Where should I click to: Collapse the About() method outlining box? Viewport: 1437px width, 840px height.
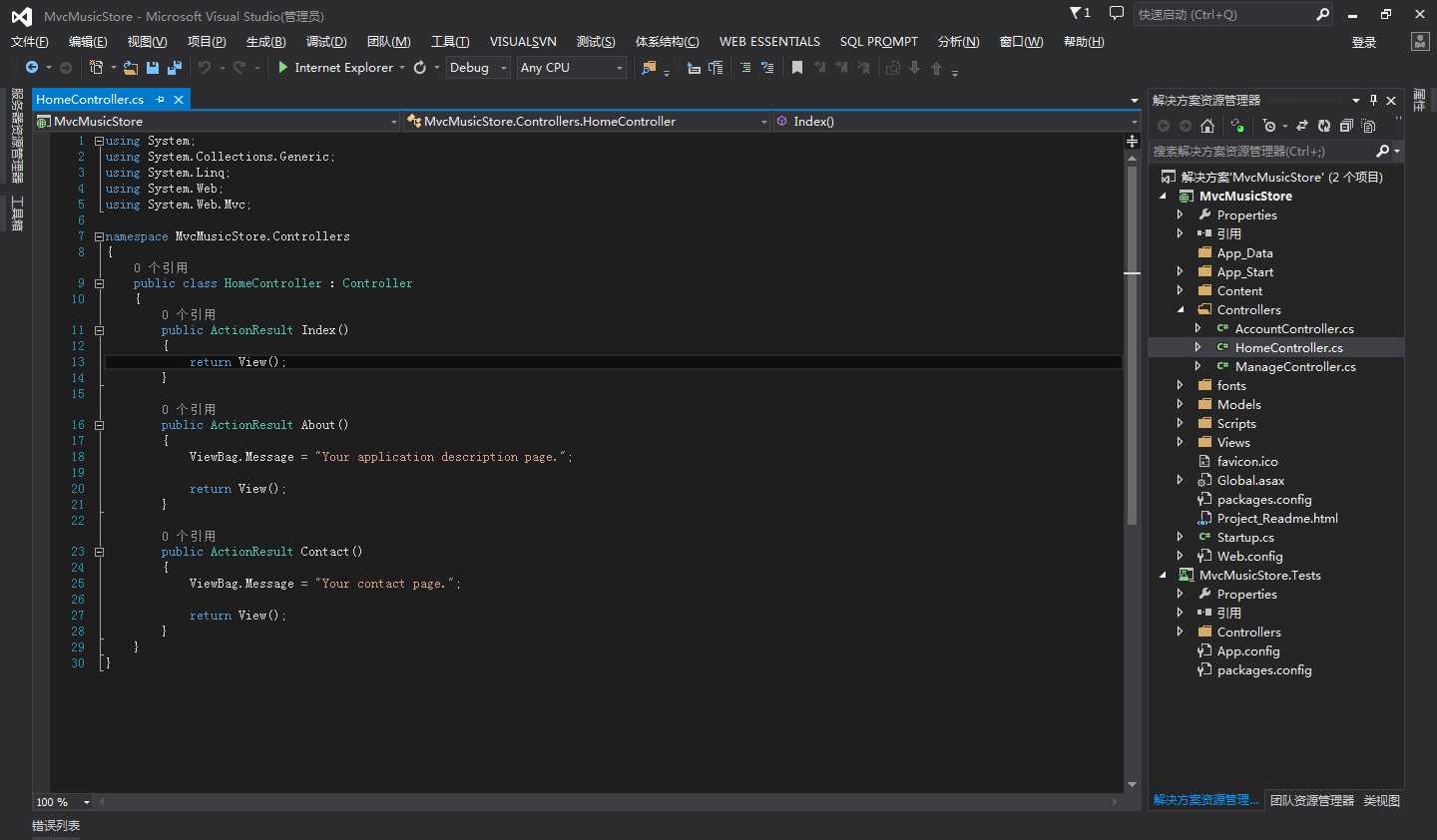99,425
